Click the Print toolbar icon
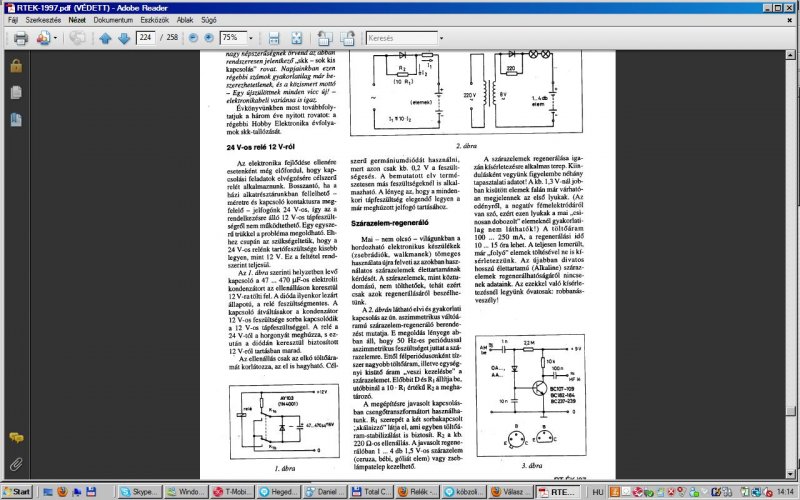 pos(21,38)
